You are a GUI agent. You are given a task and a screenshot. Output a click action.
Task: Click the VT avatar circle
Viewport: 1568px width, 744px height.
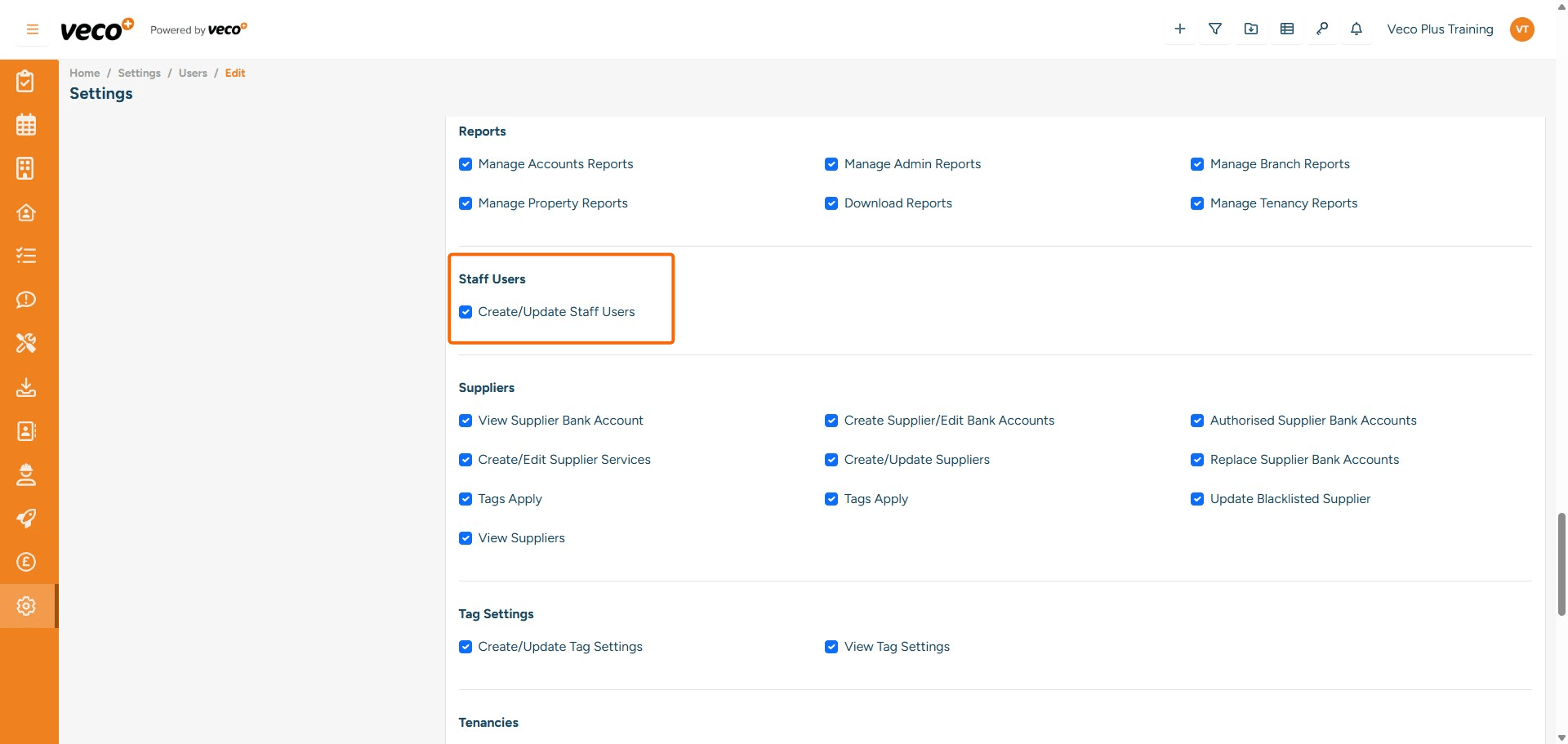pos(1522,29)
